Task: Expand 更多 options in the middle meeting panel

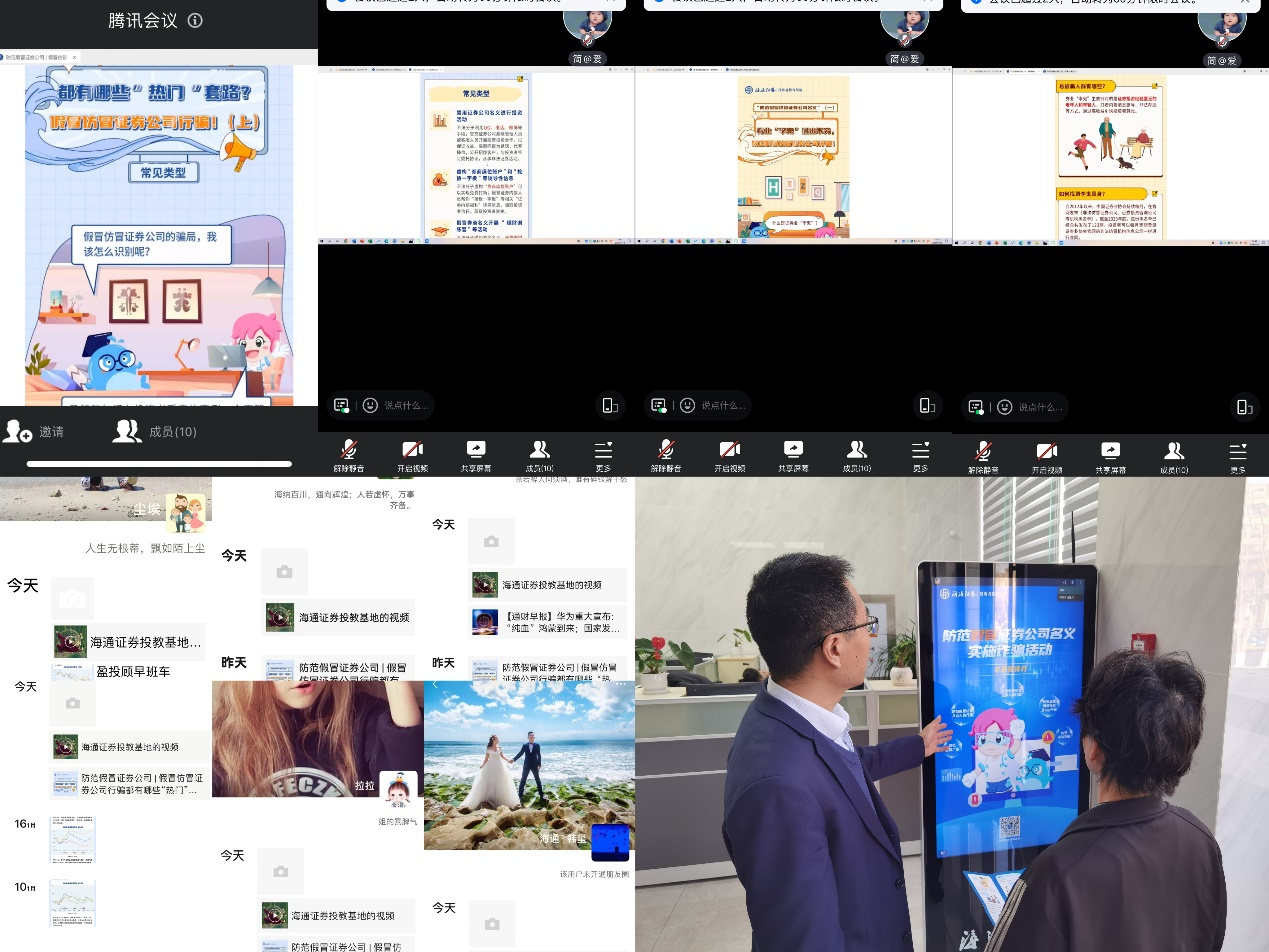Action: 920,455
